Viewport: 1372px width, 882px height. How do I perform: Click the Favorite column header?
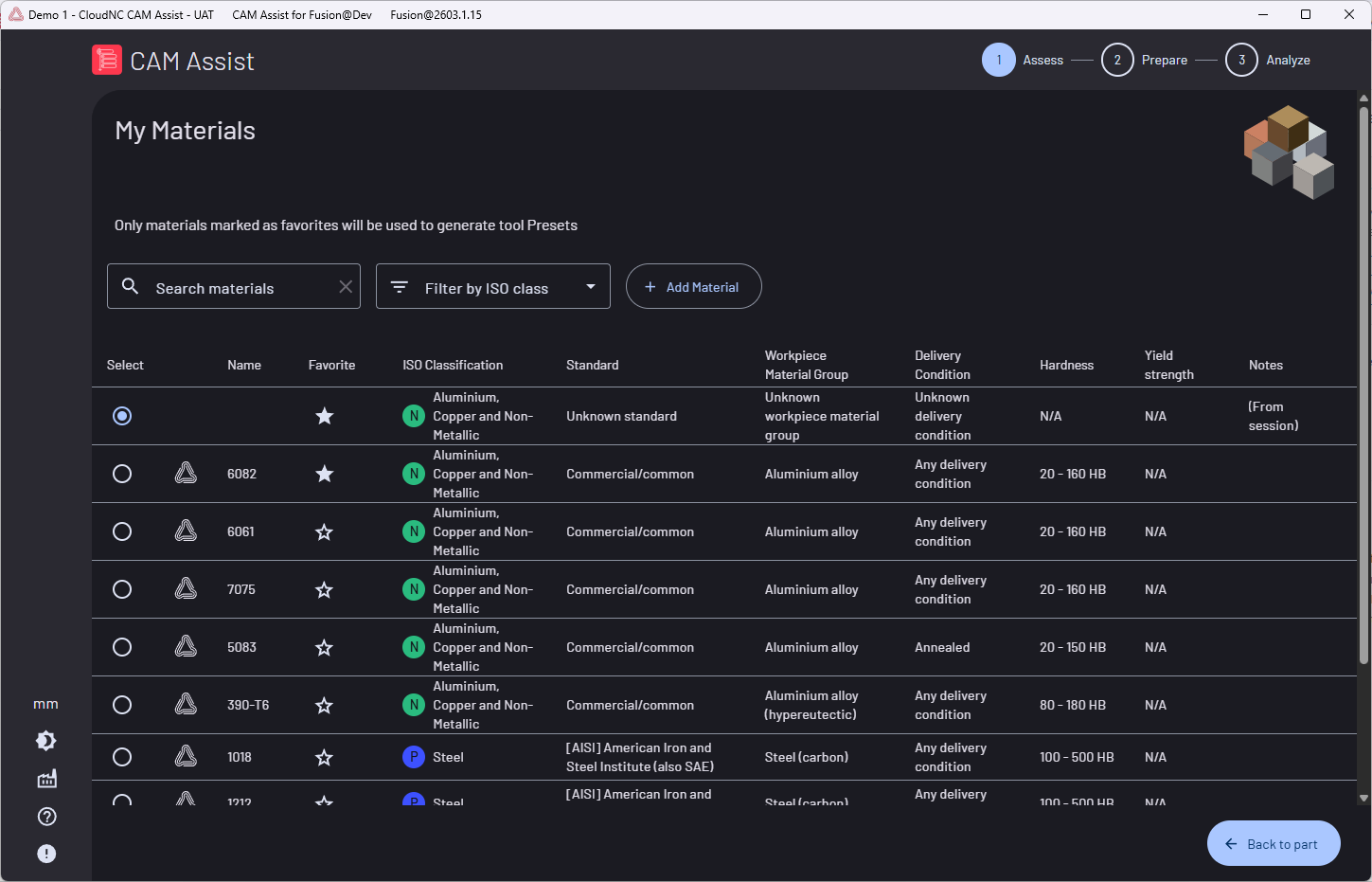331,365
